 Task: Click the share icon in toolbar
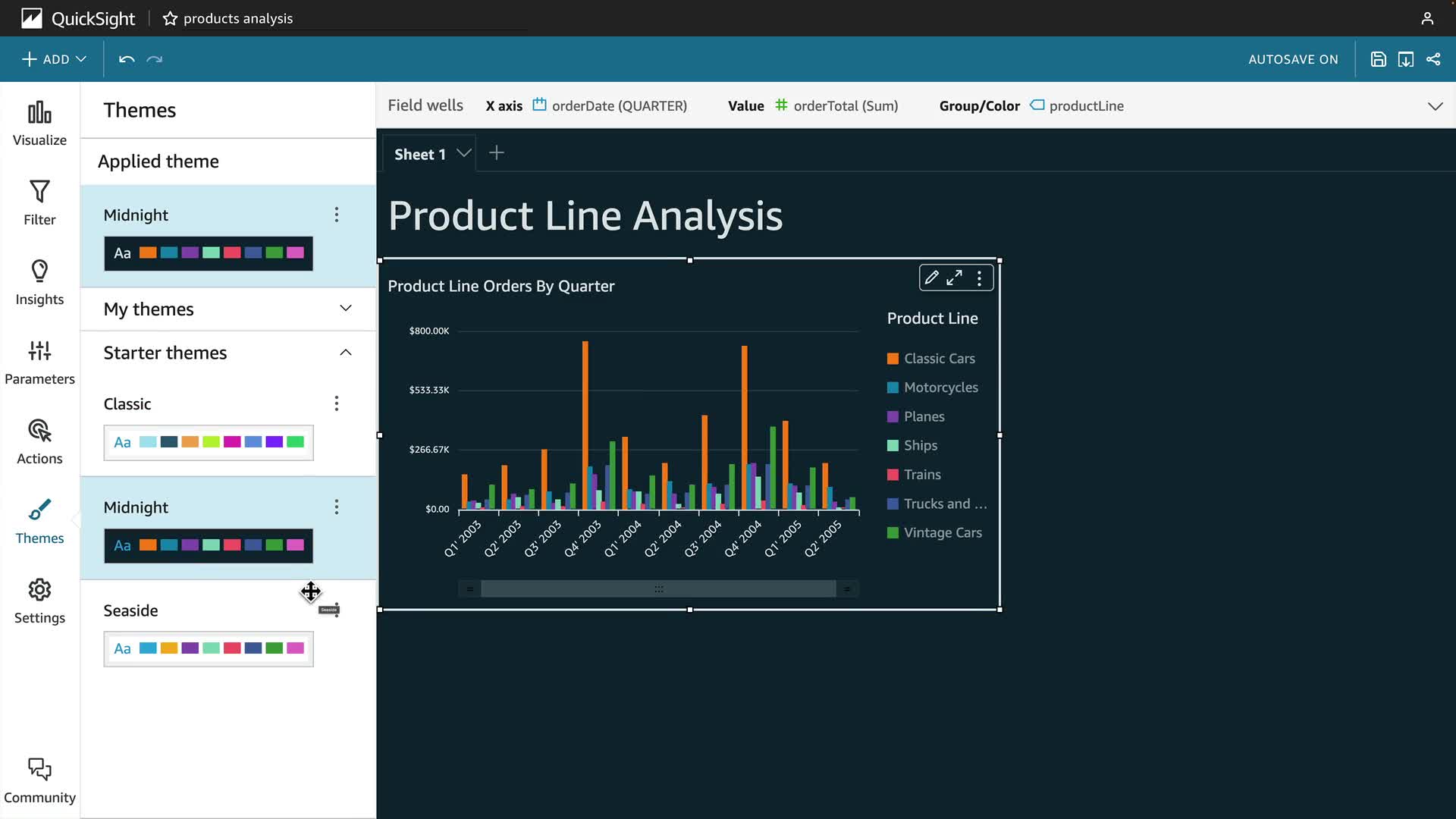pyautogui.click(x=1433, y=59)
